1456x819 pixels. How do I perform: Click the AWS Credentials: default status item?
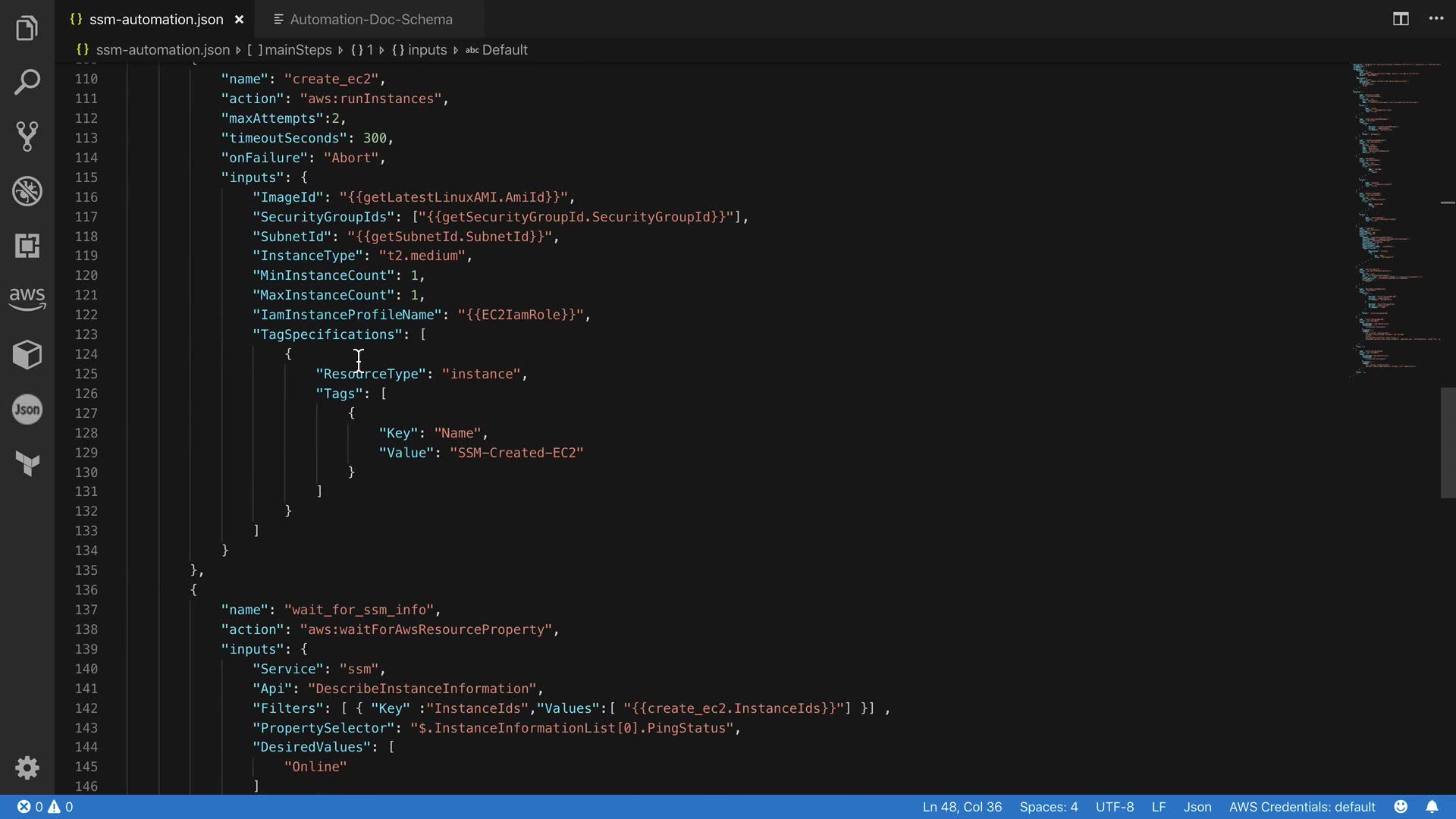click(1301, 807)
